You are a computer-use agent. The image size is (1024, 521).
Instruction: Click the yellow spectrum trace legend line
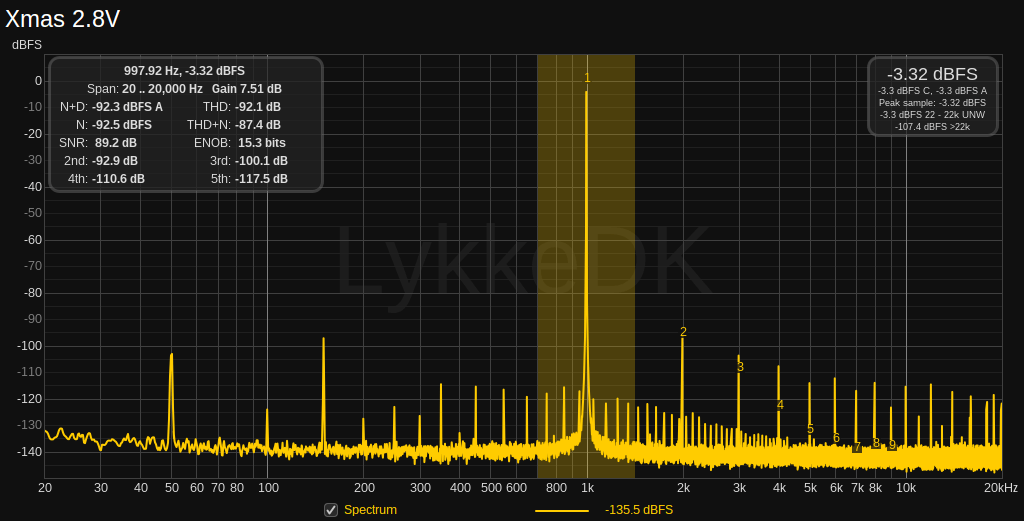click(x=562, y=511)
